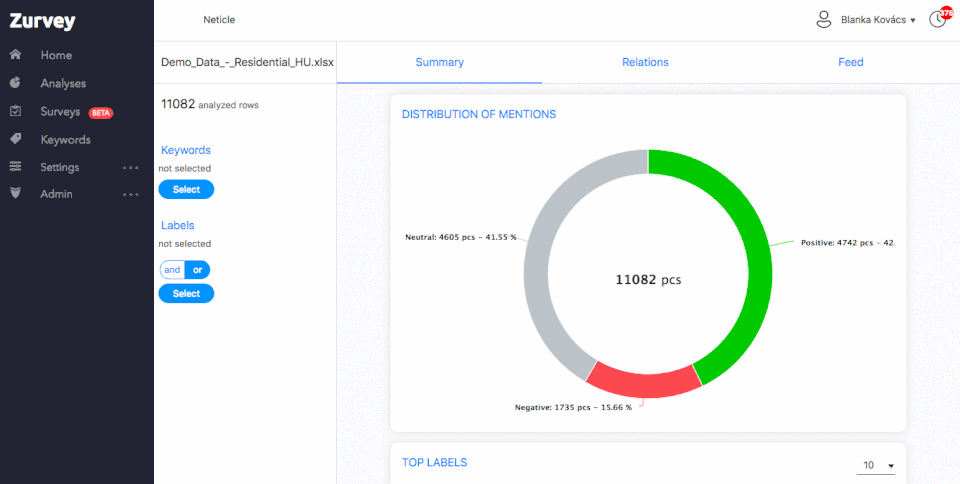Click the Keywords tag icon
This screenshot has height=484, width=960.
click(x=16, y=139)
